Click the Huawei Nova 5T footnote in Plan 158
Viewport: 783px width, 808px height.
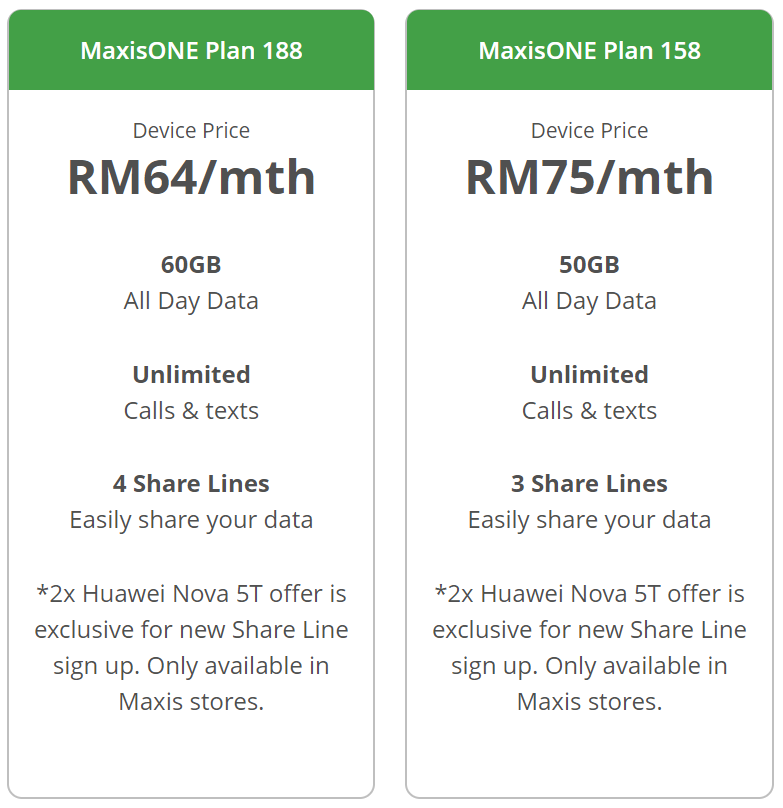point(589,648)
